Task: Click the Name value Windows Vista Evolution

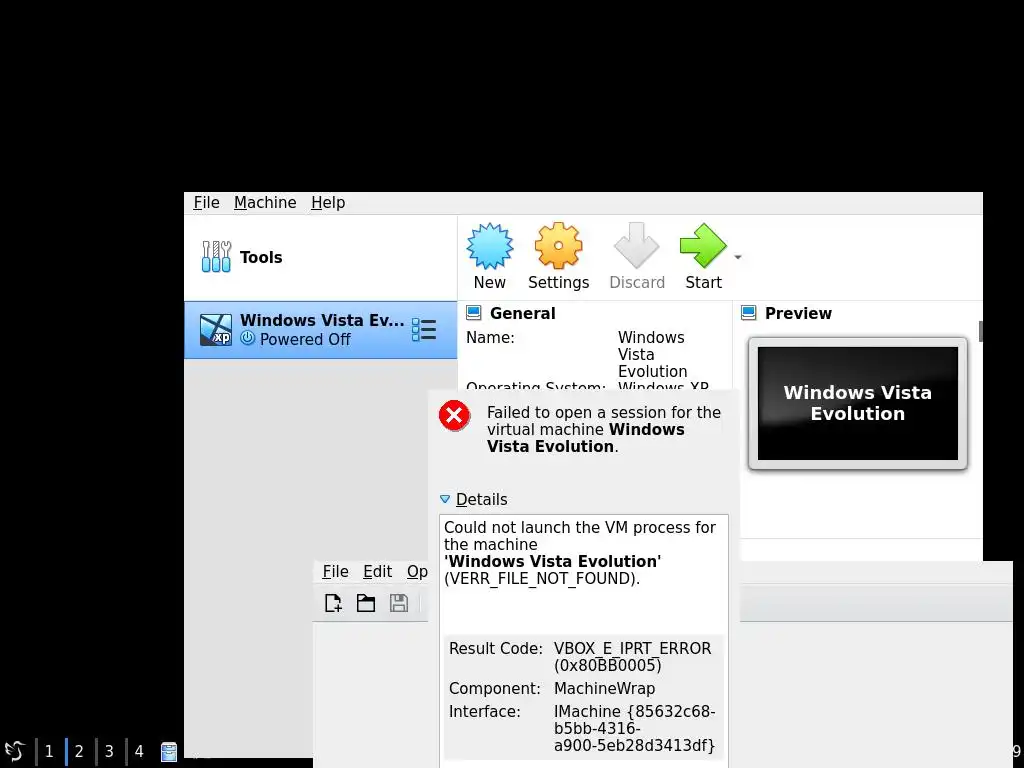Action: point(652,355)
